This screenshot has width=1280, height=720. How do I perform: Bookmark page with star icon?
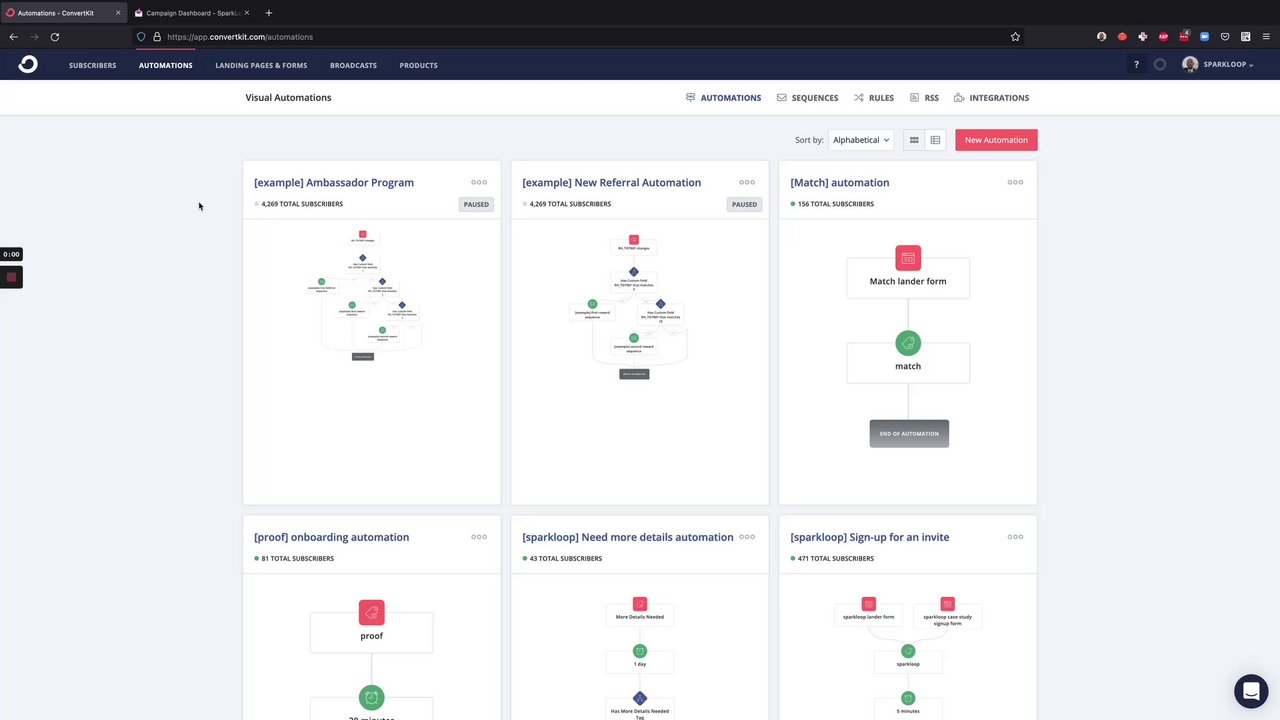pos(1015,37)
